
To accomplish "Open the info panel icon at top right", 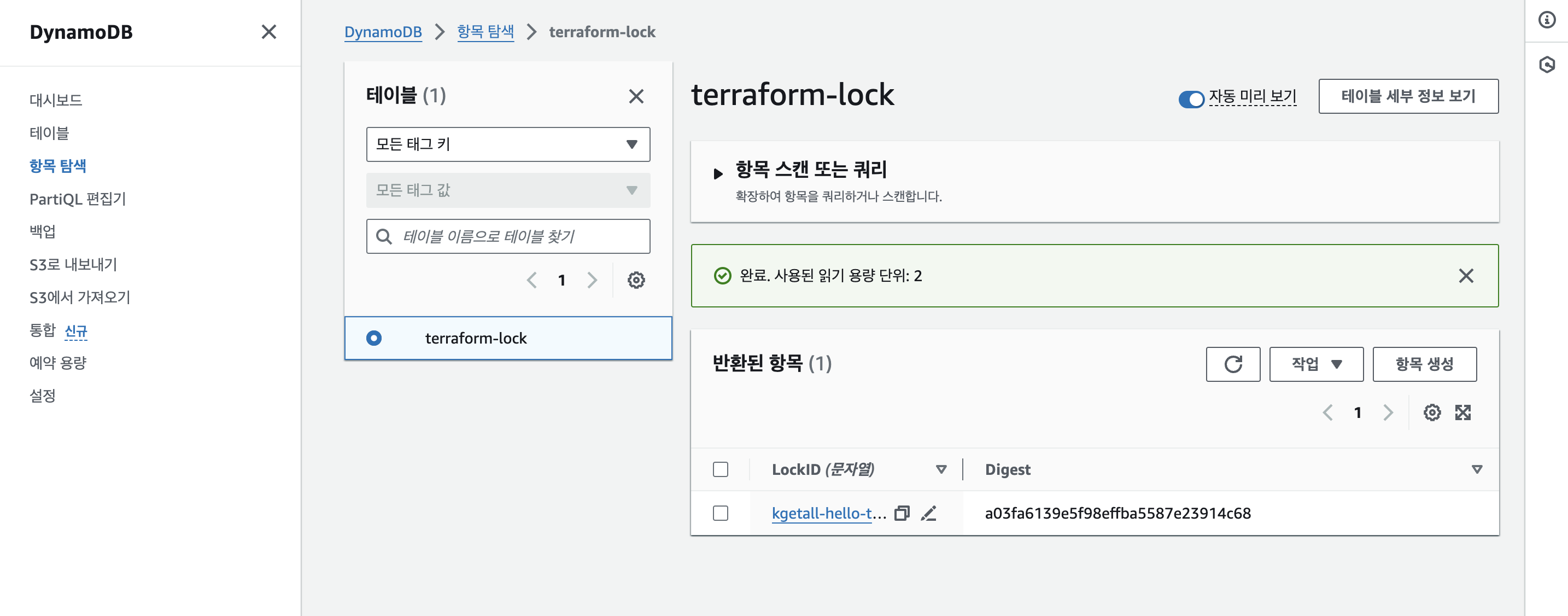I will click(x=1547, y=20).
